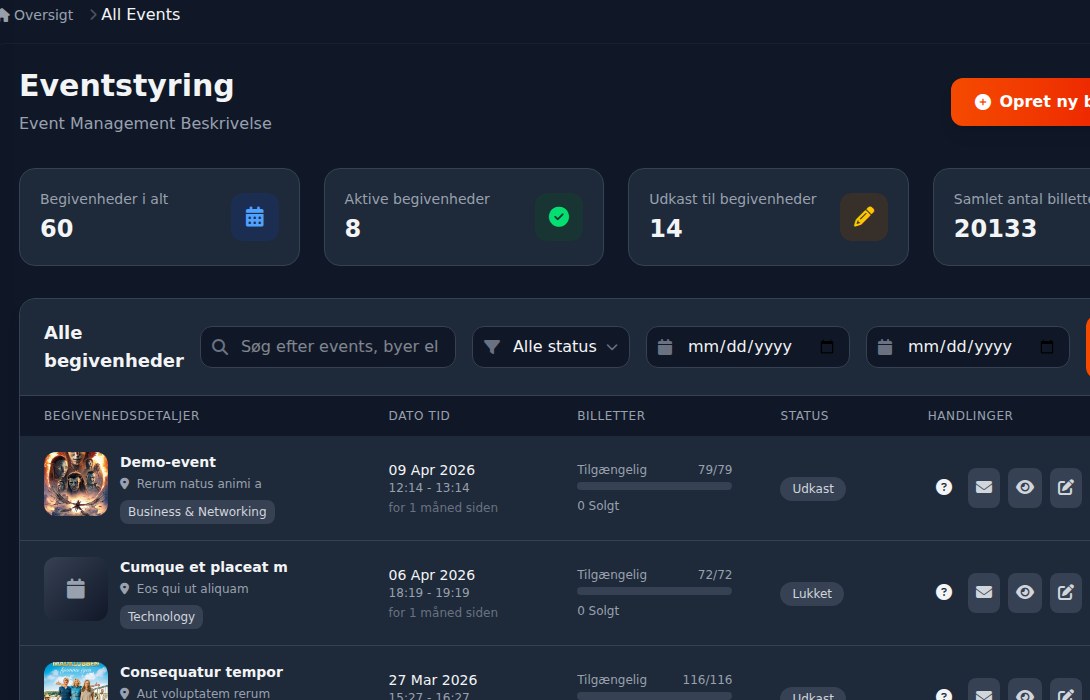Click location Eos qui ut aliquam

click(x=193, y=589)
